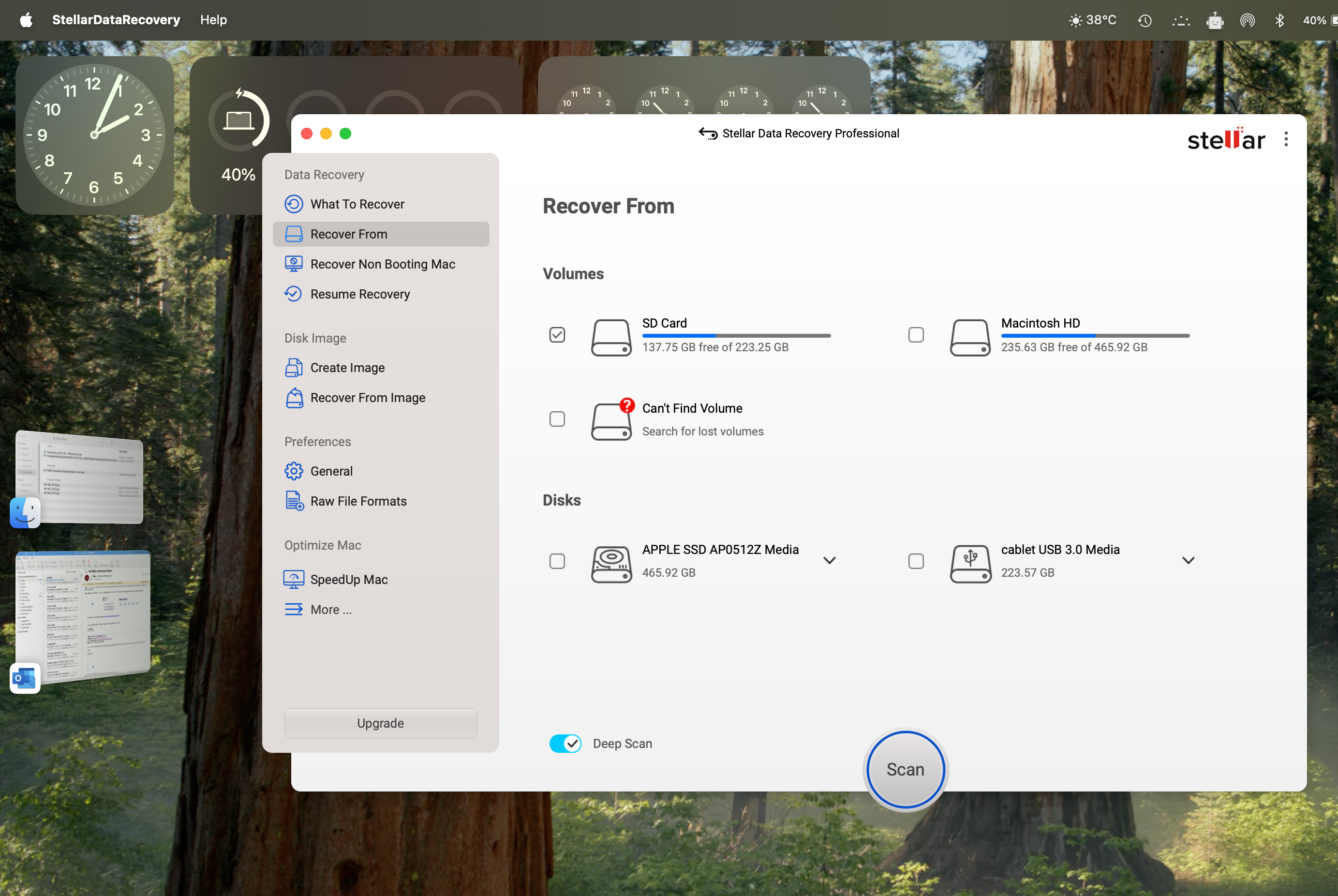
Task: Click the SD Card storage usage bar
Action: tap(736, 336)
